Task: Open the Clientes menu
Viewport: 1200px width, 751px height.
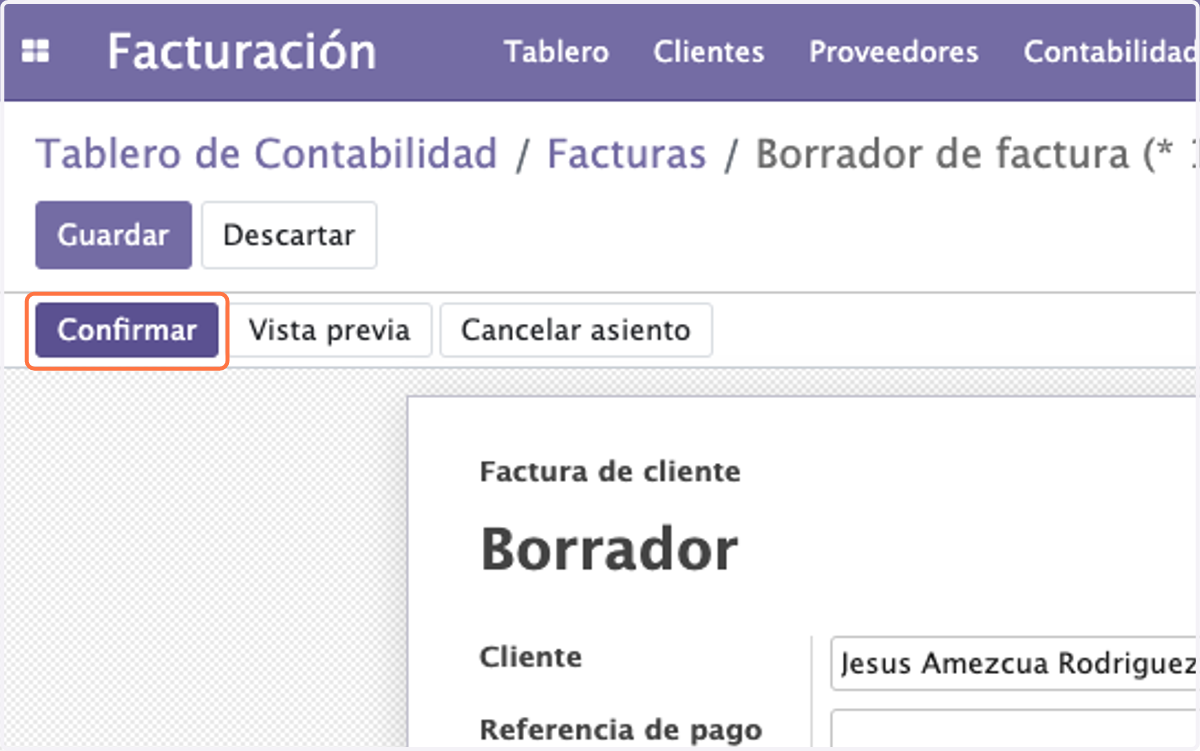Action: click(709, 52)
